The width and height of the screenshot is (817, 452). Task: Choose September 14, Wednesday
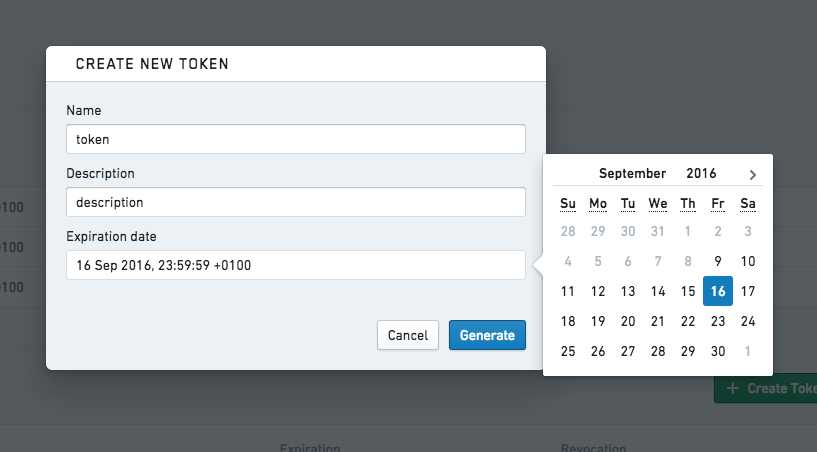point(658,291)
